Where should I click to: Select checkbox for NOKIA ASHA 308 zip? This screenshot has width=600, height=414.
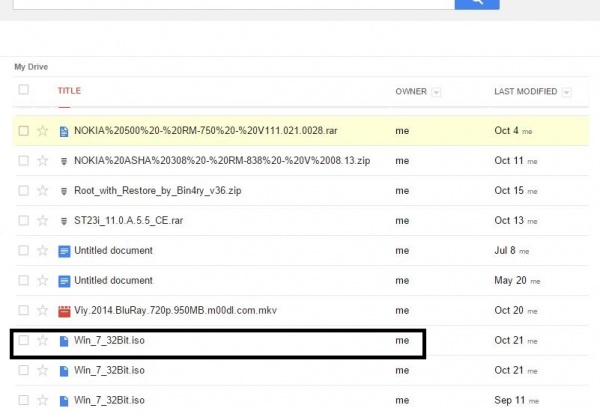pyautogui.click(x=24, y=161)
